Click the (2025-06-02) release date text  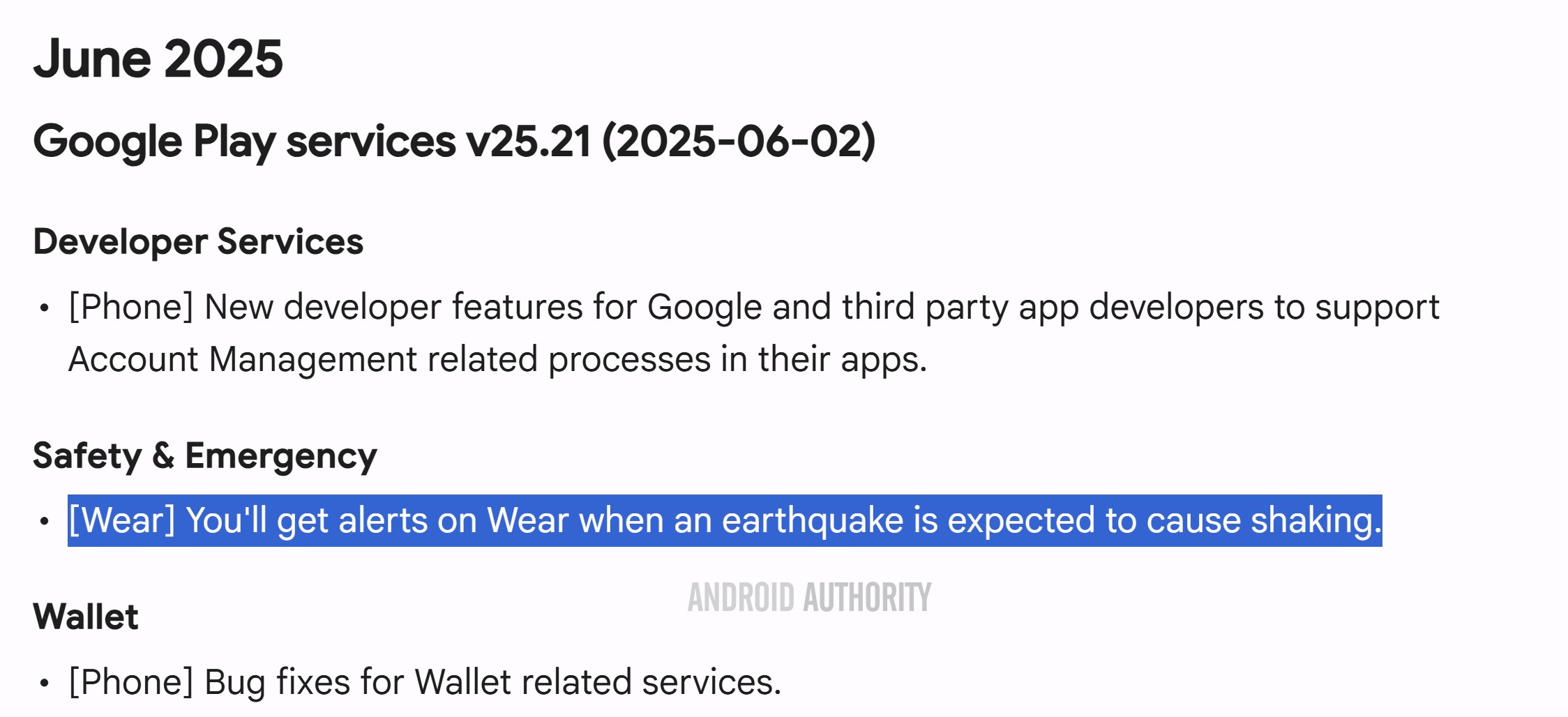738,142
